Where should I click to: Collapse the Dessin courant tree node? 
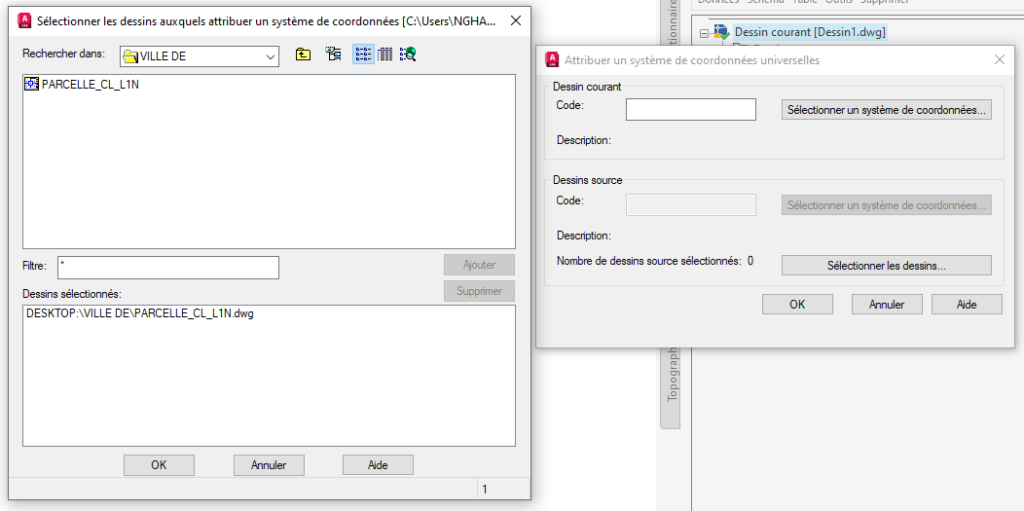(x=705, y=33)
